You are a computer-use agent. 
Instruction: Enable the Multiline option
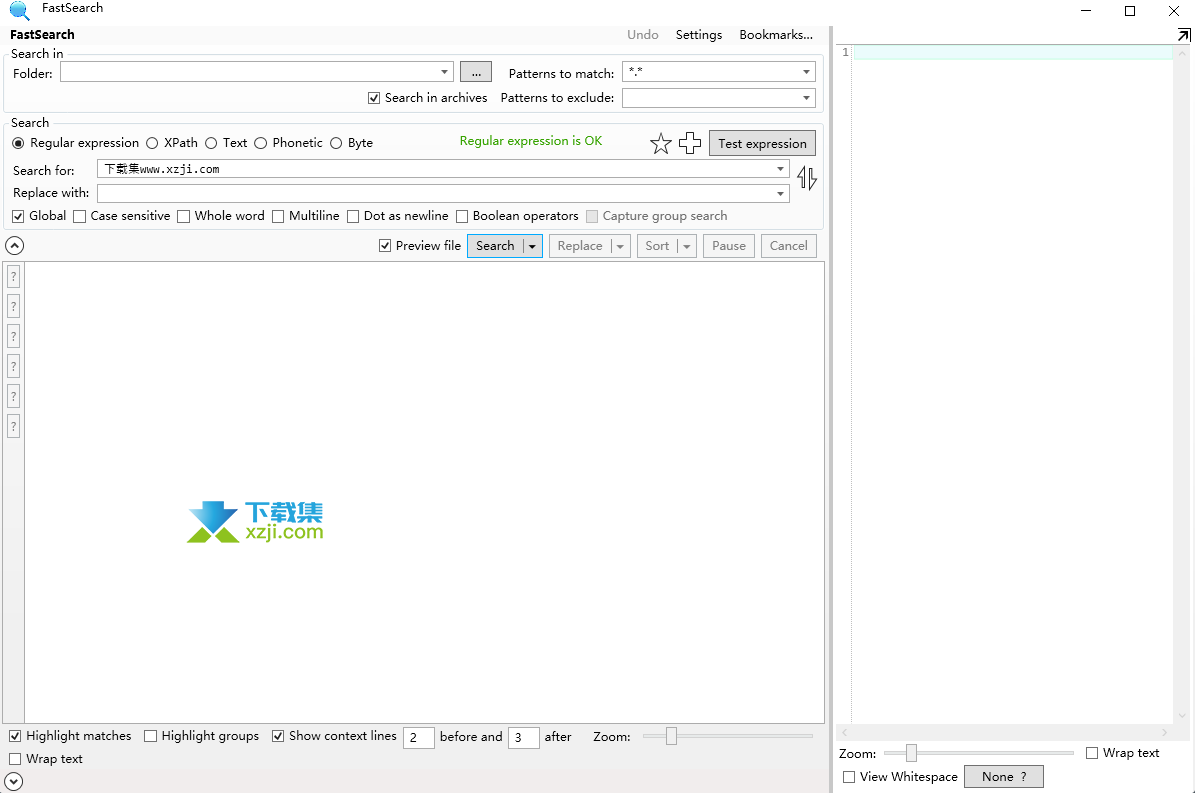click(x=278, y=216)
